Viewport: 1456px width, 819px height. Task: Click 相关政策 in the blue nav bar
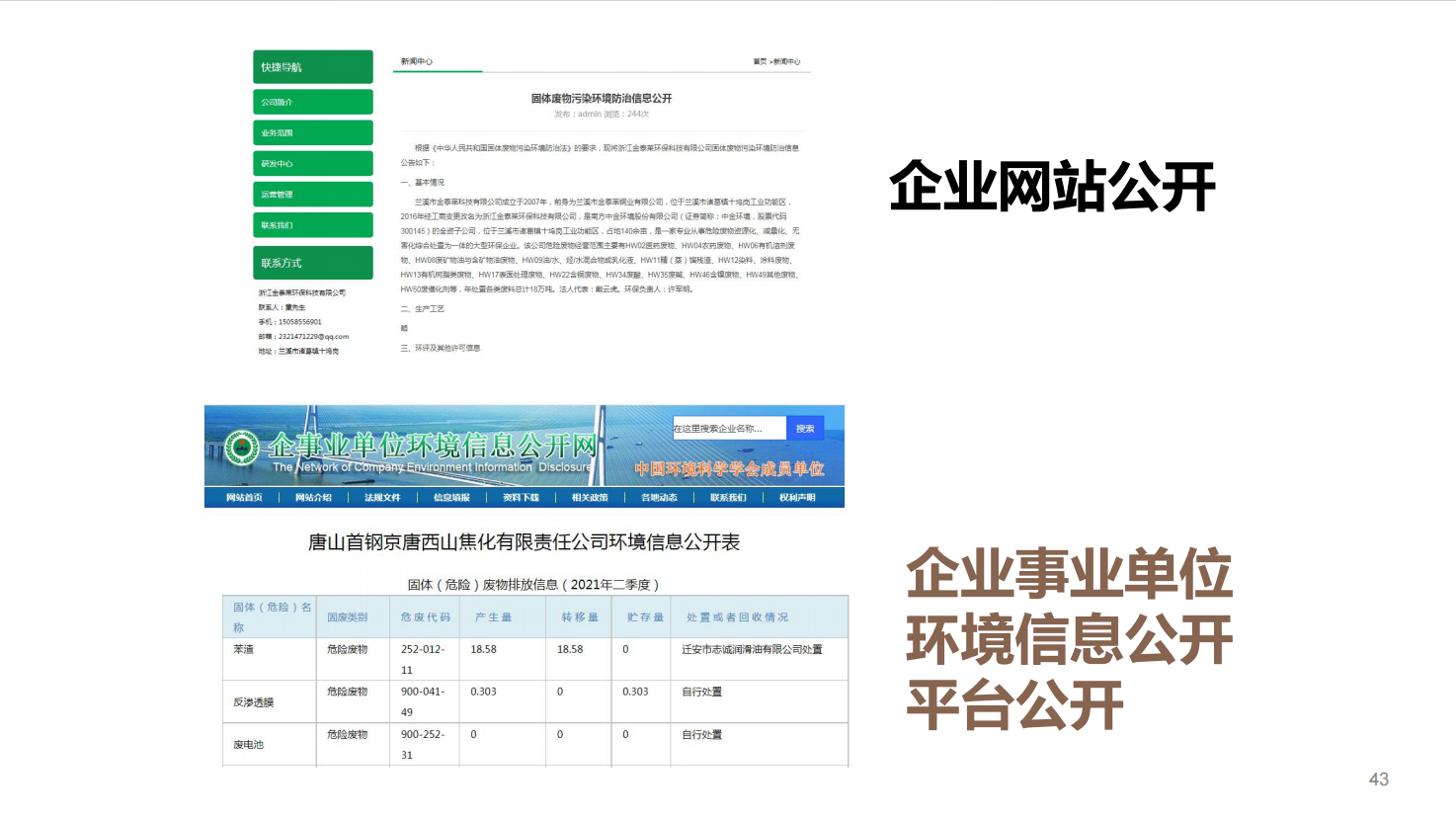click(590, 498)
